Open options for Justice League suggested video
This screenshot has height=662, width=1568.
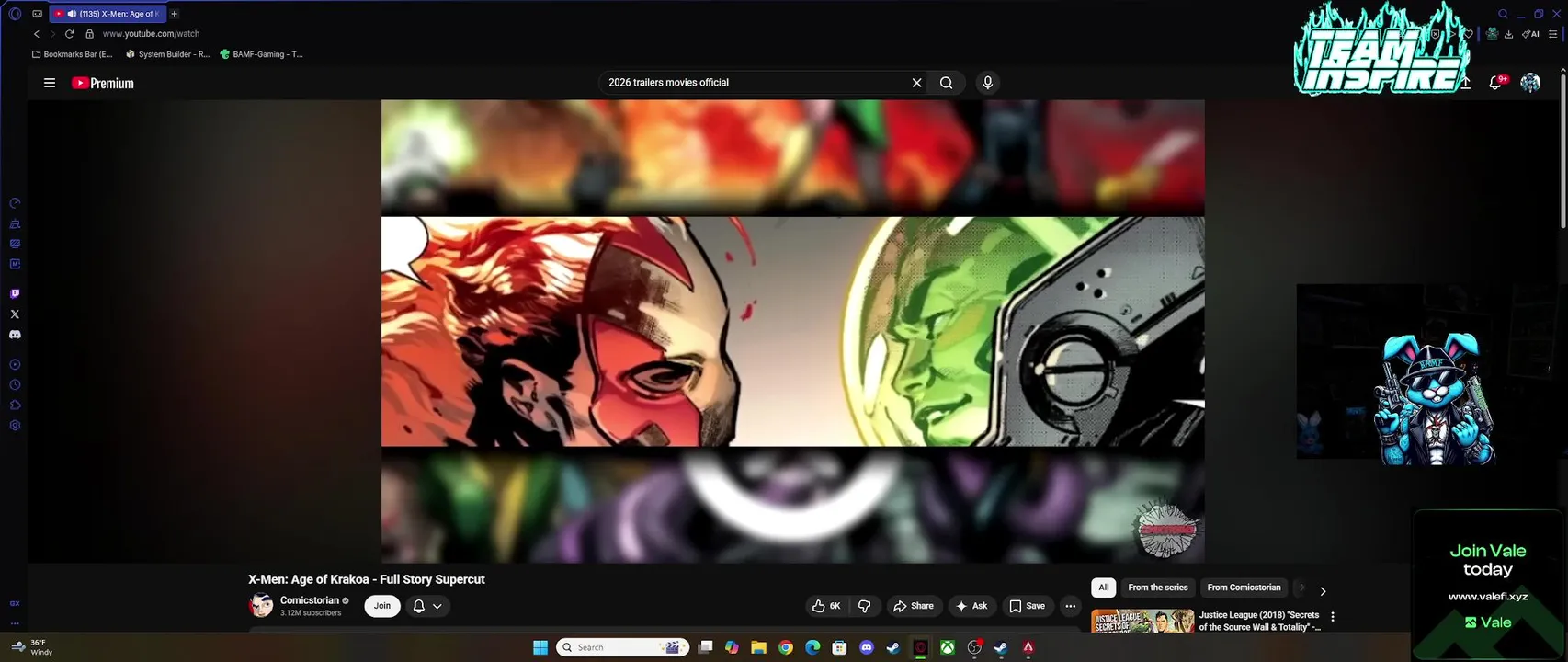point(1333,617)
